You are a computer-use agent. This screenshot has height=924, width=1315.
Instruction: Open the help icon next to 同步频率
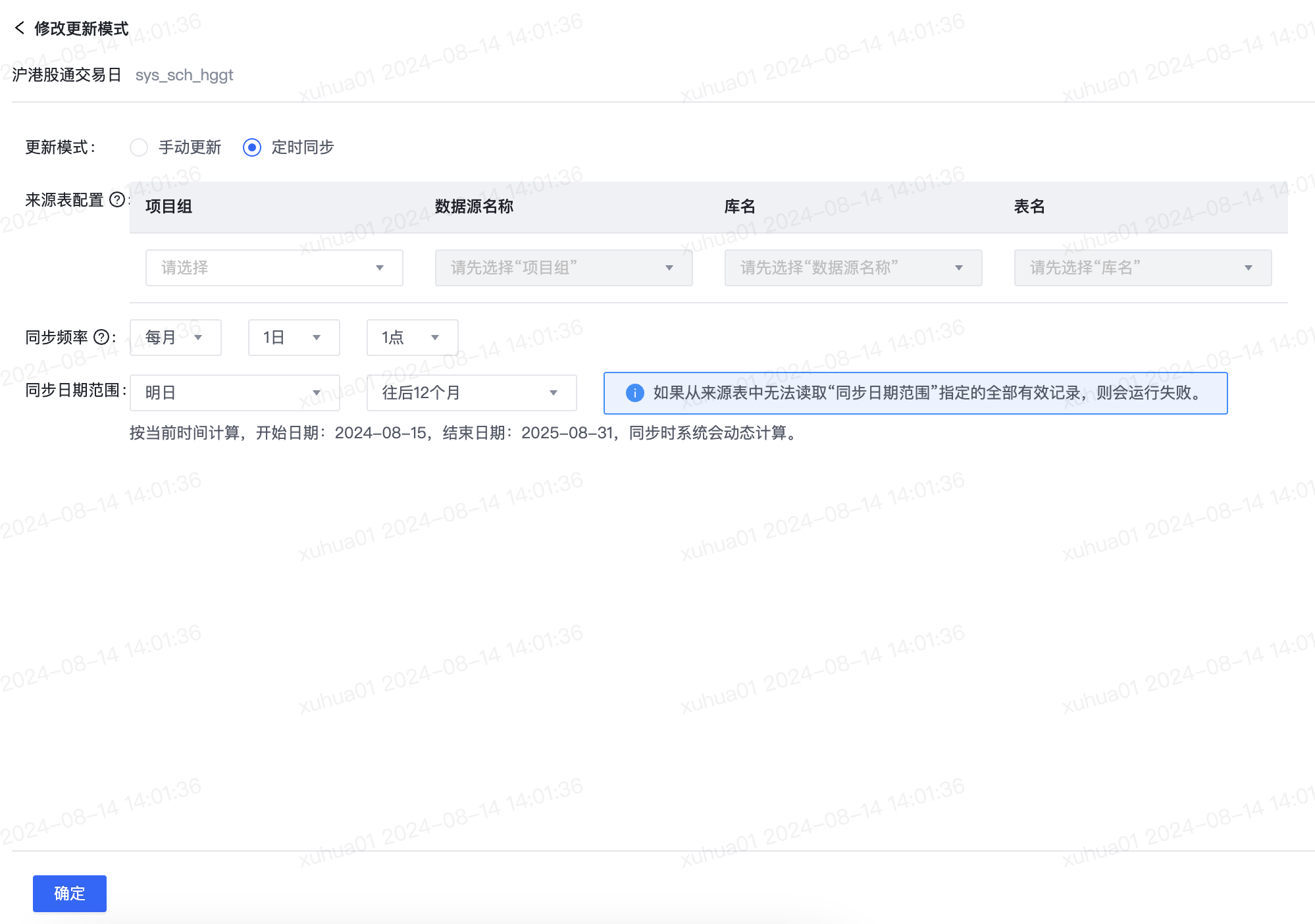coord(101,337)
